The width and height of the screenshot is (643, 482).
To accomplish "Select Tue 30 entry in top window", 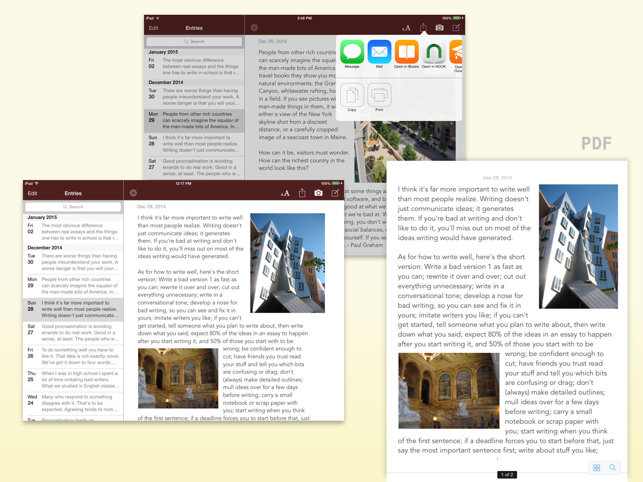I will pos(194,97).
